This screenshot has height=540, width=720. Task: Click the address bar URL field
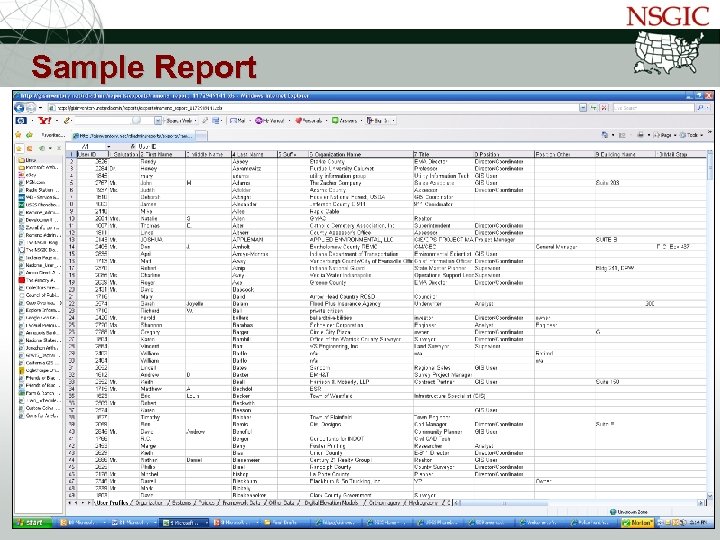click(312, 108)
